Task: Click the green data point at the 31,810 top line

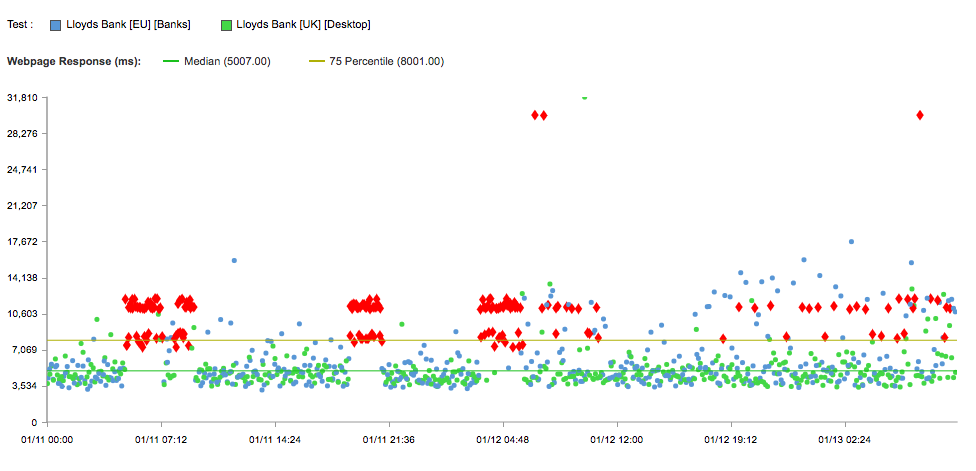Action: point(584,98)
